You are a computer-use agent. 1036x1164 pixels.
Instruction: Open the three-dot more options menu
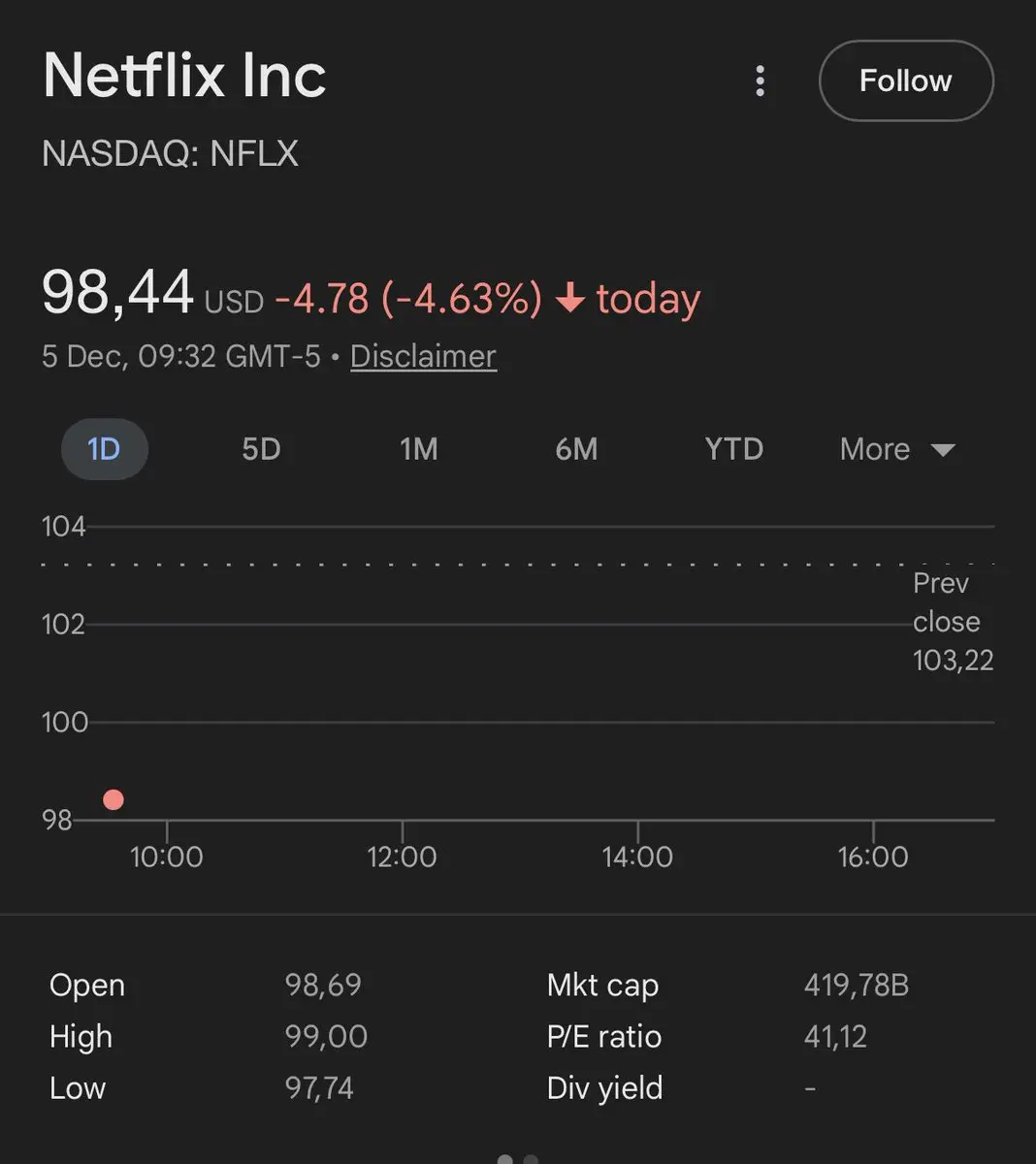click(x=761, y=81)
